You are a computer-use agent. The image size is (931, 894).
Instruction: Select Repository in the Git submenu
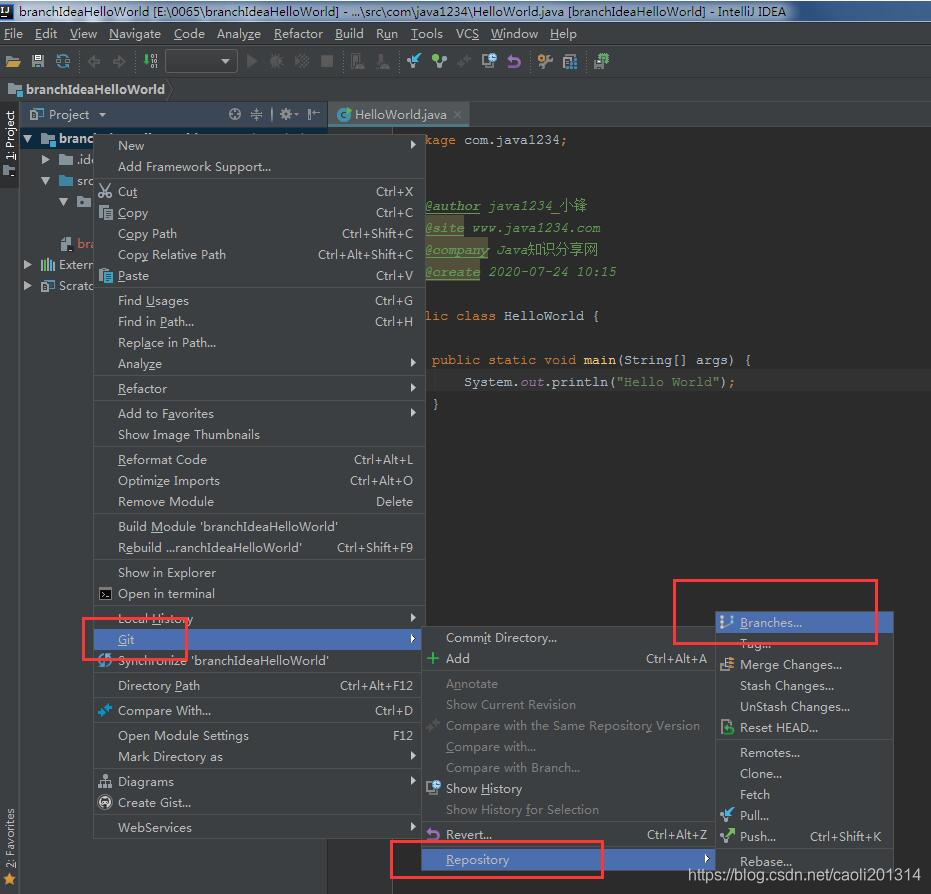(568, 860)
